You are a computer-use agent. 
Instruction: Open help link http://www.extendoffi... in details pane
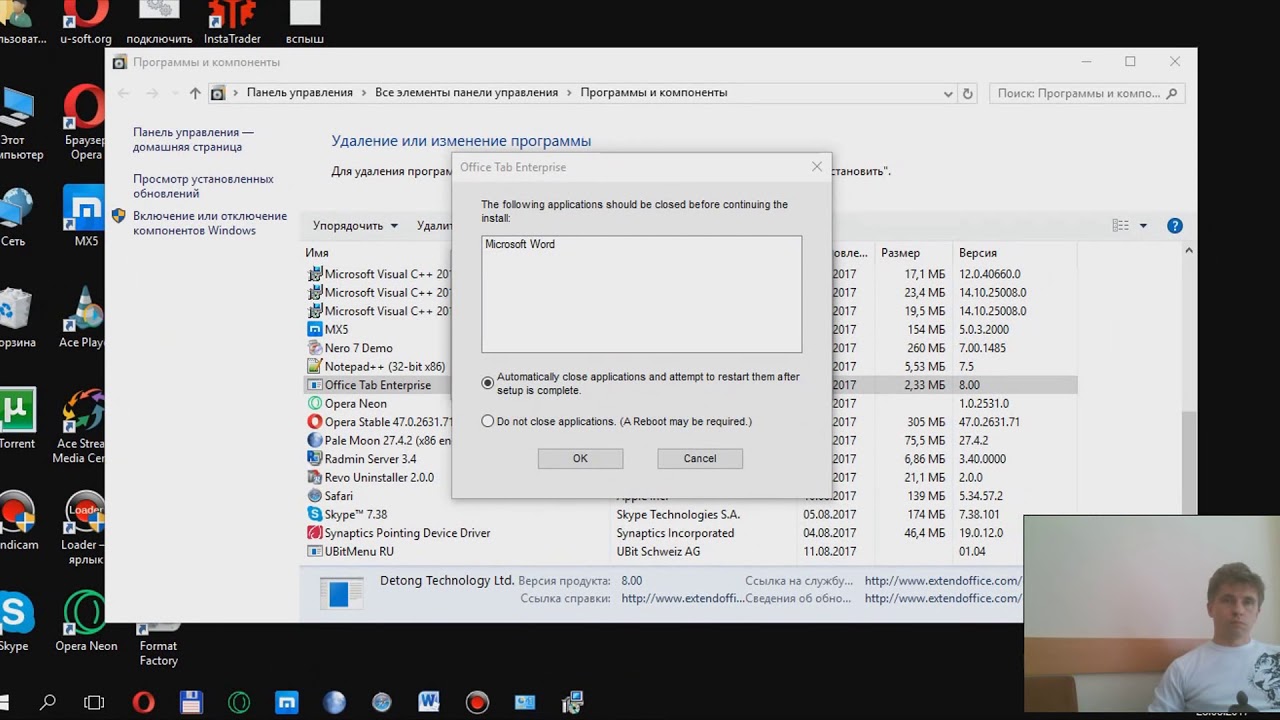tap(683, 598)
